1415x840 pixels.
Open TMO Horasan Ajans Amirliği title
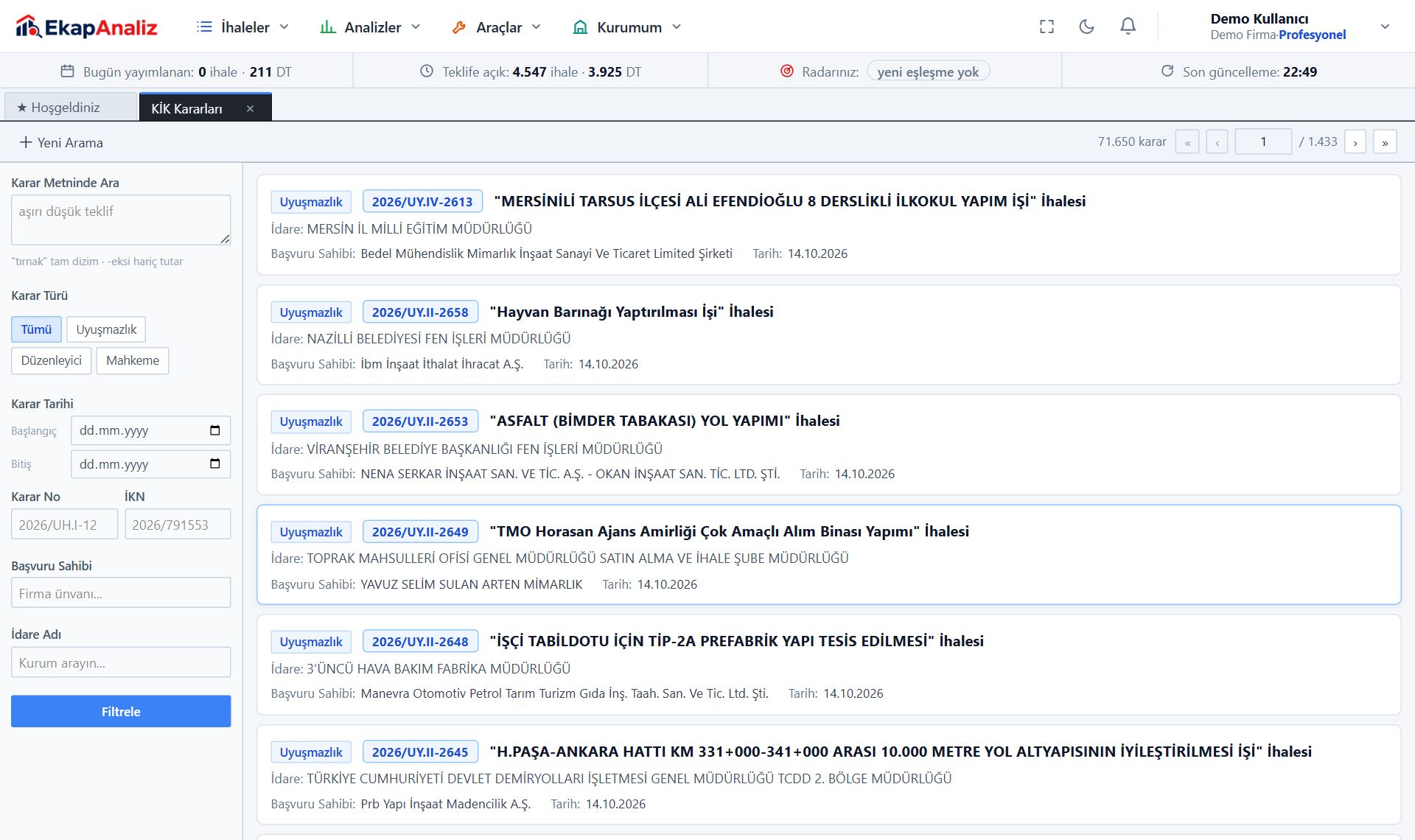pos(729,531)
